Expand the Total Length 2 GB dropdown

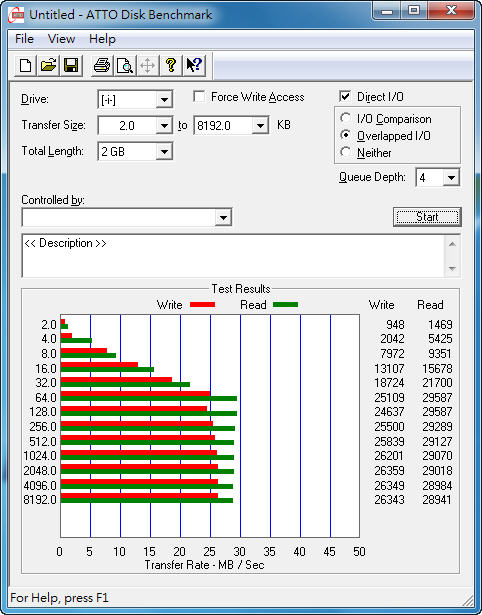pos(164,151)
